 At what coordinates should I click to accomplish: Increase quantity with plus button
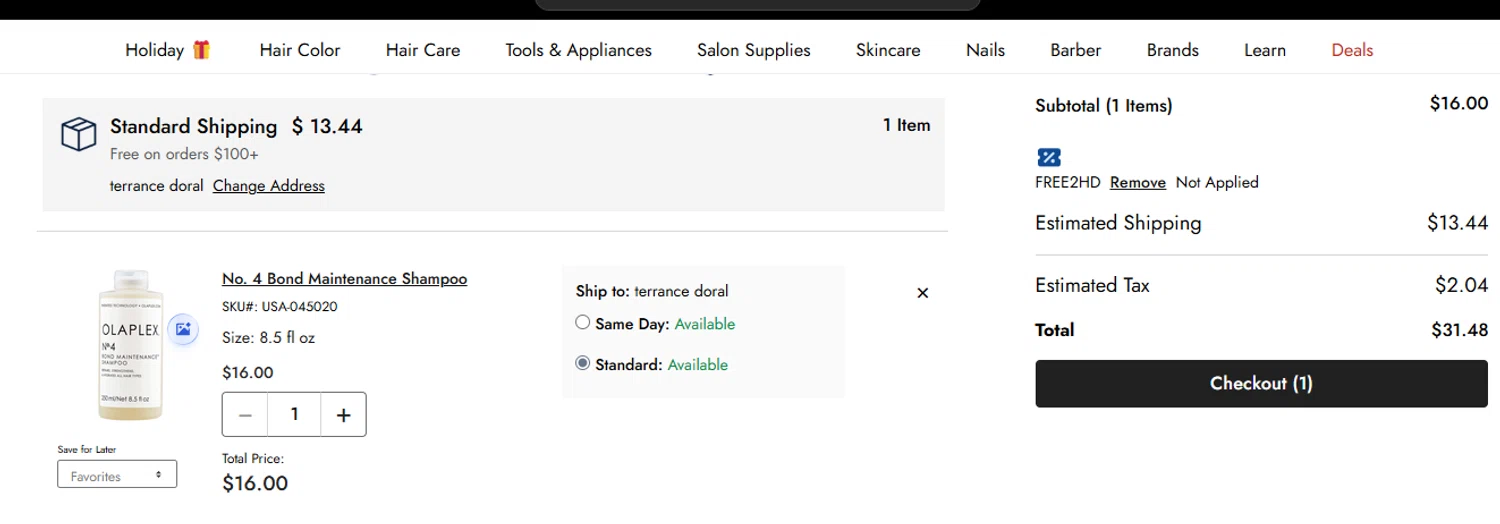(x=343, y=415)
